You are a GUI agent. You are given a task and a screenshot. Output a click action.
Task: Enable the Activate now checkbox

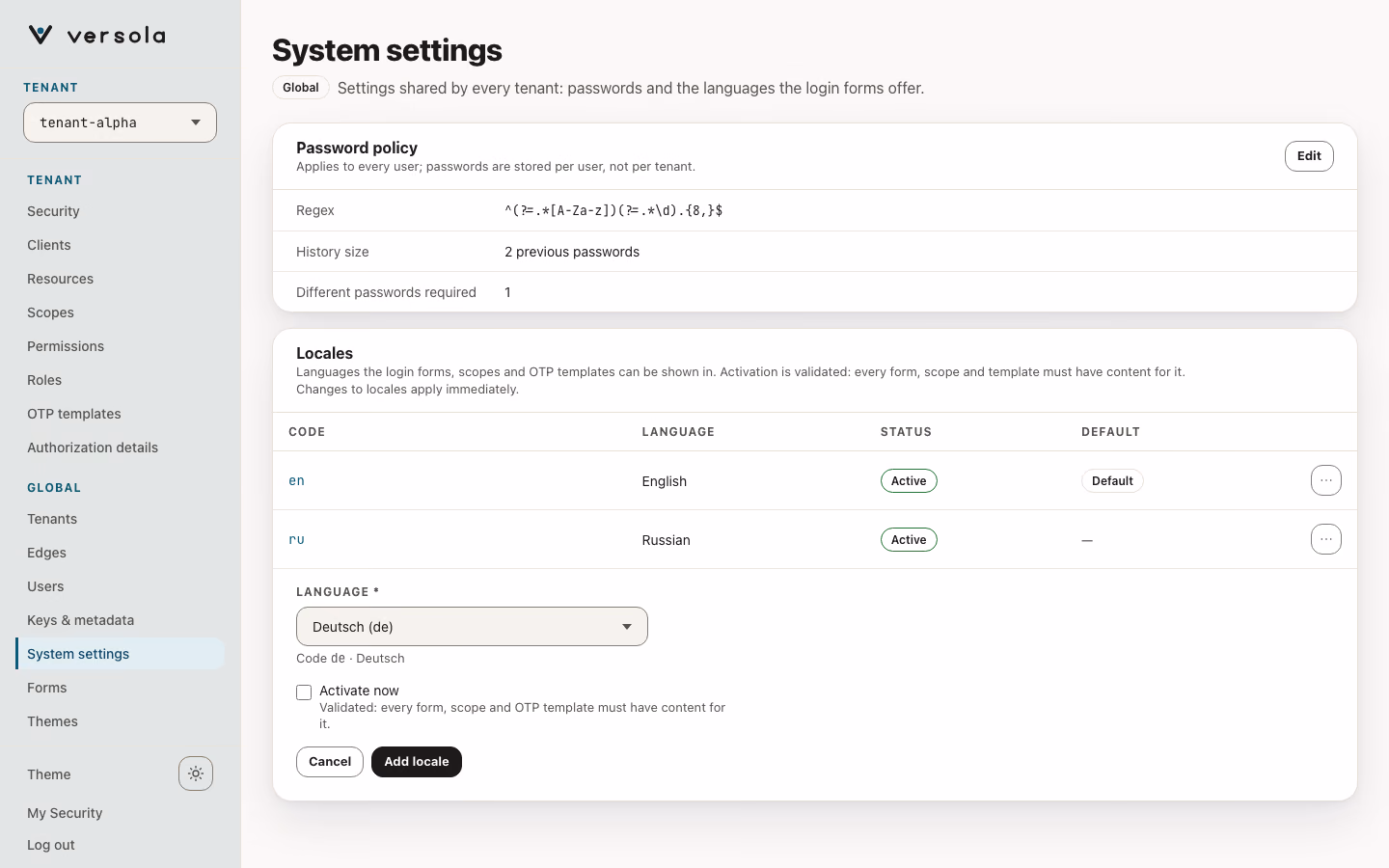pos(304,692)
